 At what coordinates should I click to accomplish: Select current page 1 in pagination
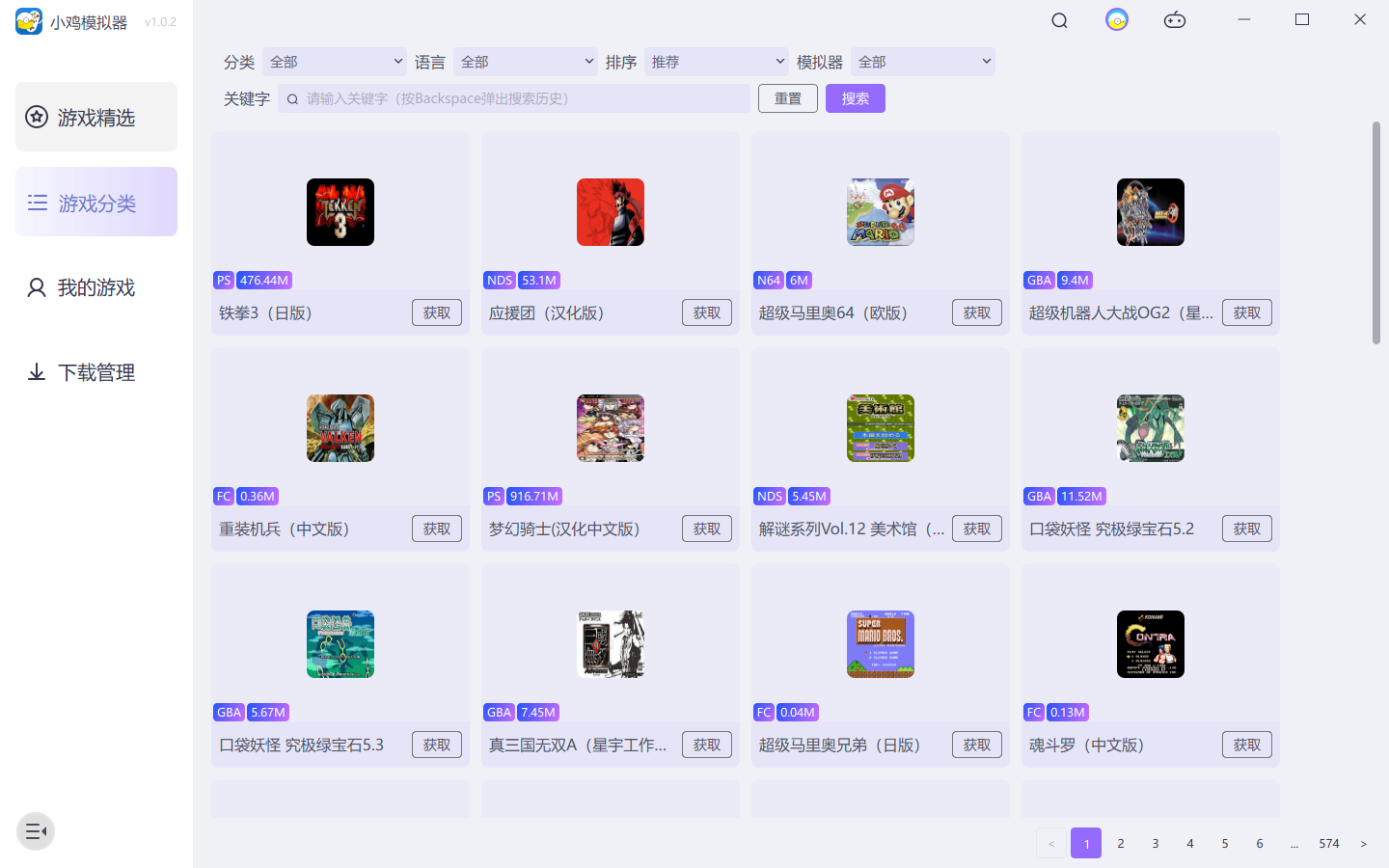(x=1086, y=843)
